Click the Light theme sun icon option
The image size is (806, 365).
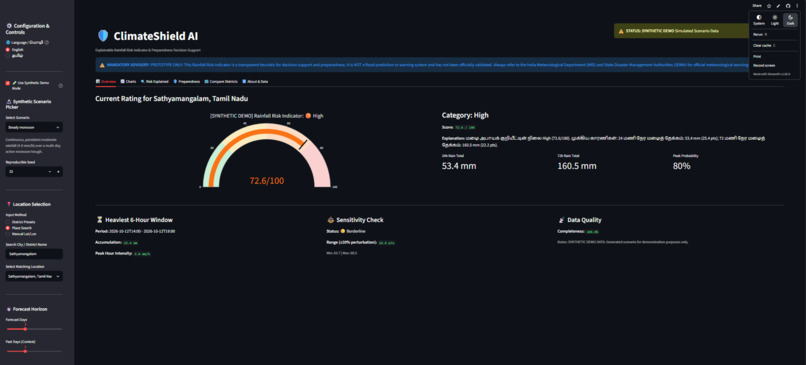point(775,17)
